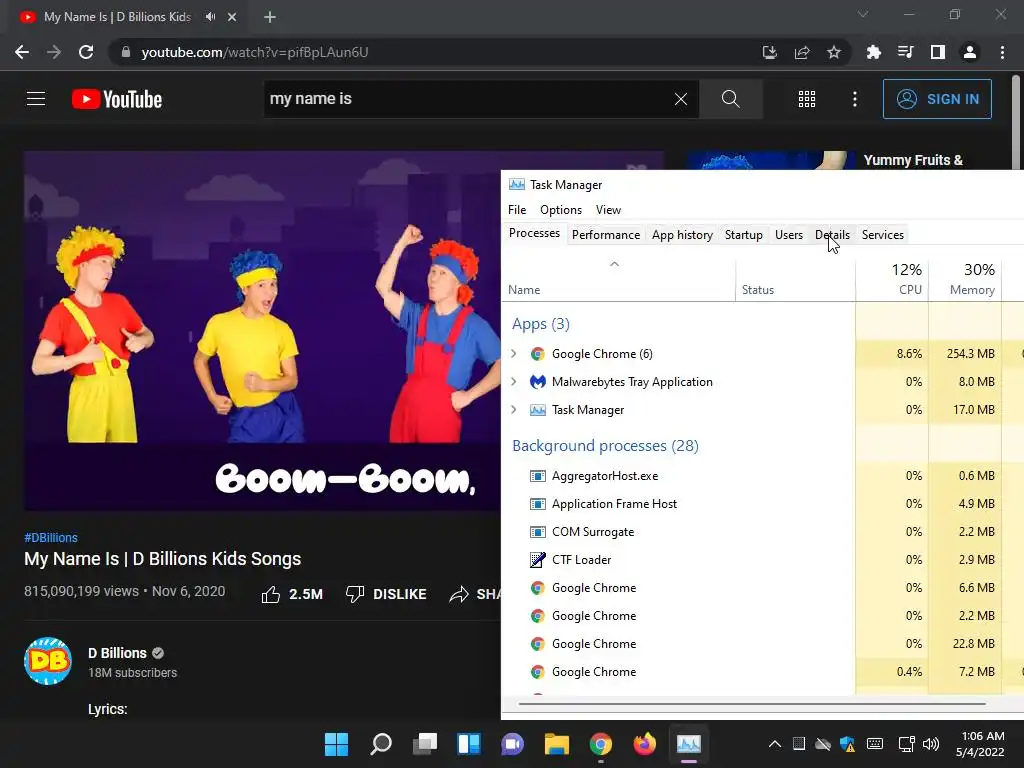The height and width of the screenshot is (768, 1024).
Task: Click share this page icon in address bar
Action: coord(801,52)
